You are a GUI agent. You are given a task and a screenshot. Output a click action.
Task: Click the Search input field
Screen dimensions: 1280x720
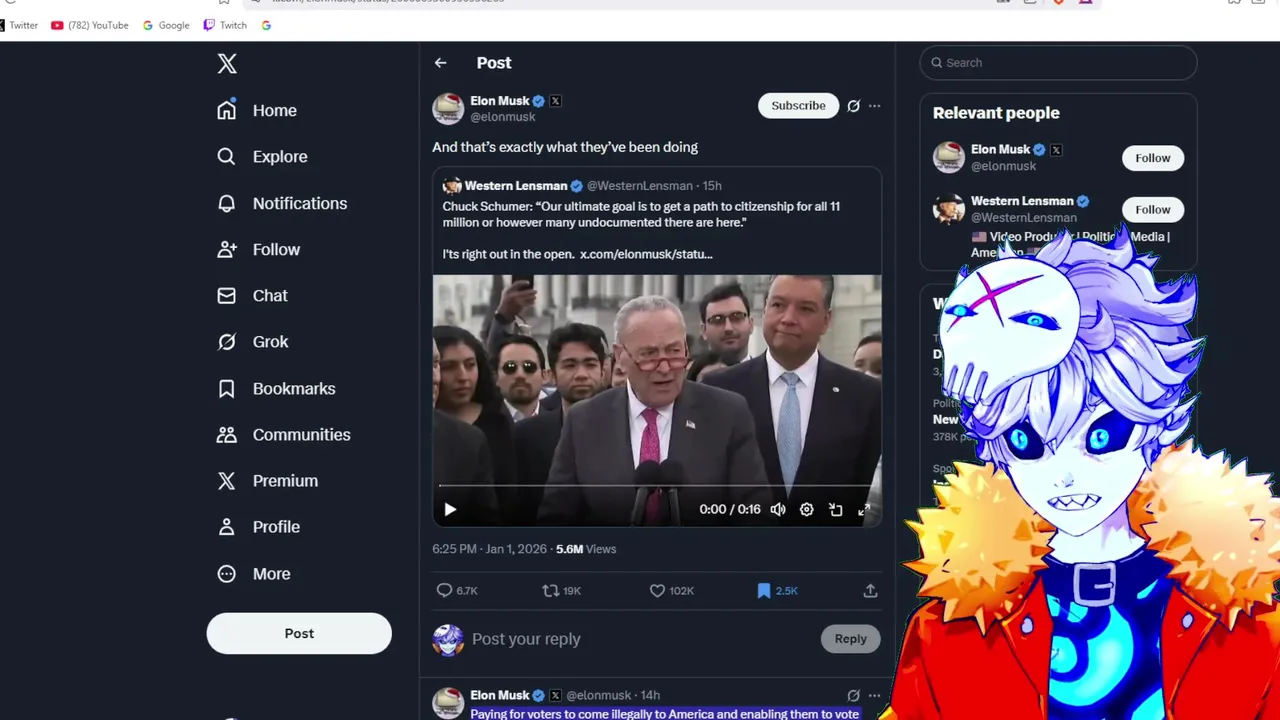coord(1058,63)
